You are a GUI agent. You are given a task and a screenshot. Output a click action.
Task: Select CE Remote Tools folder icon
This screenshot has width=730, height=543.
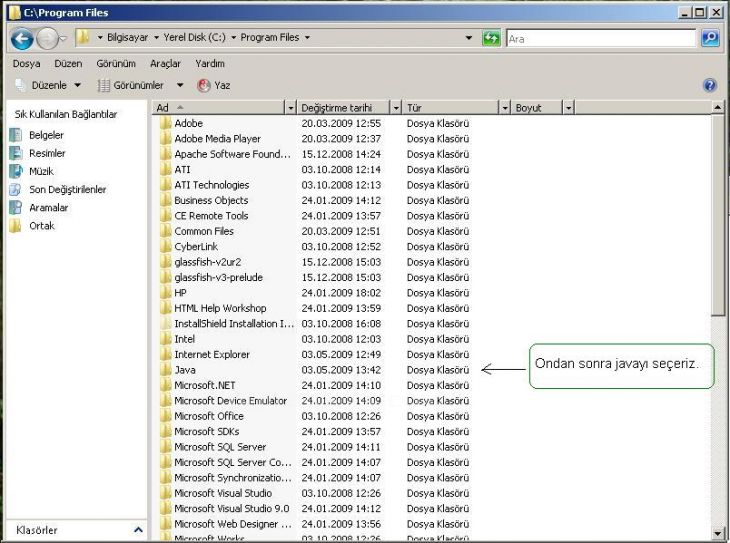(x=165, y=215)
